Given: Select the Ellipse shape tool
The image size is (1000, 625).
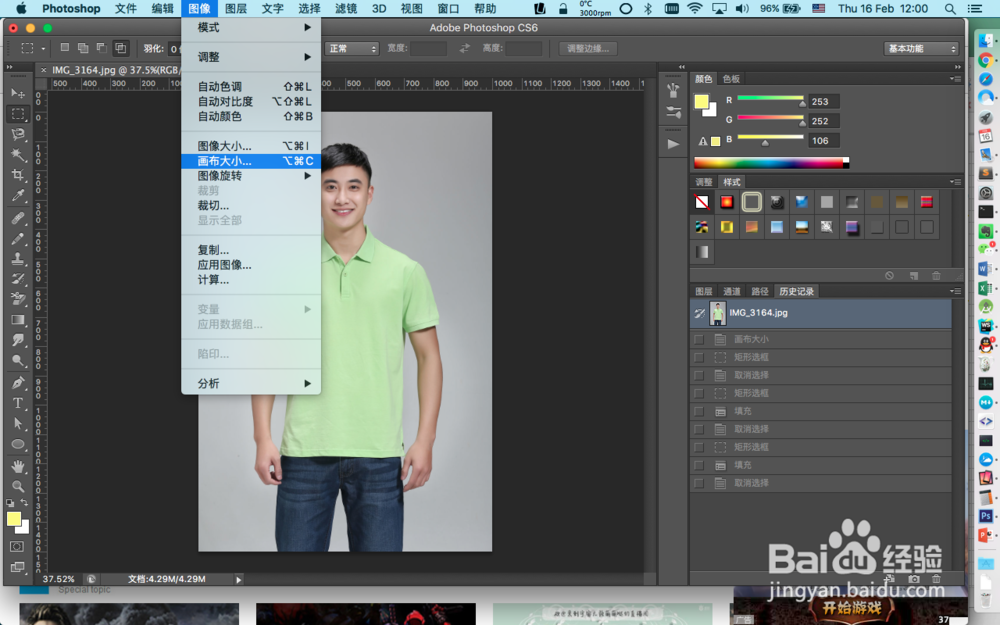Looking at the screenshot, I should coord(18,444).
